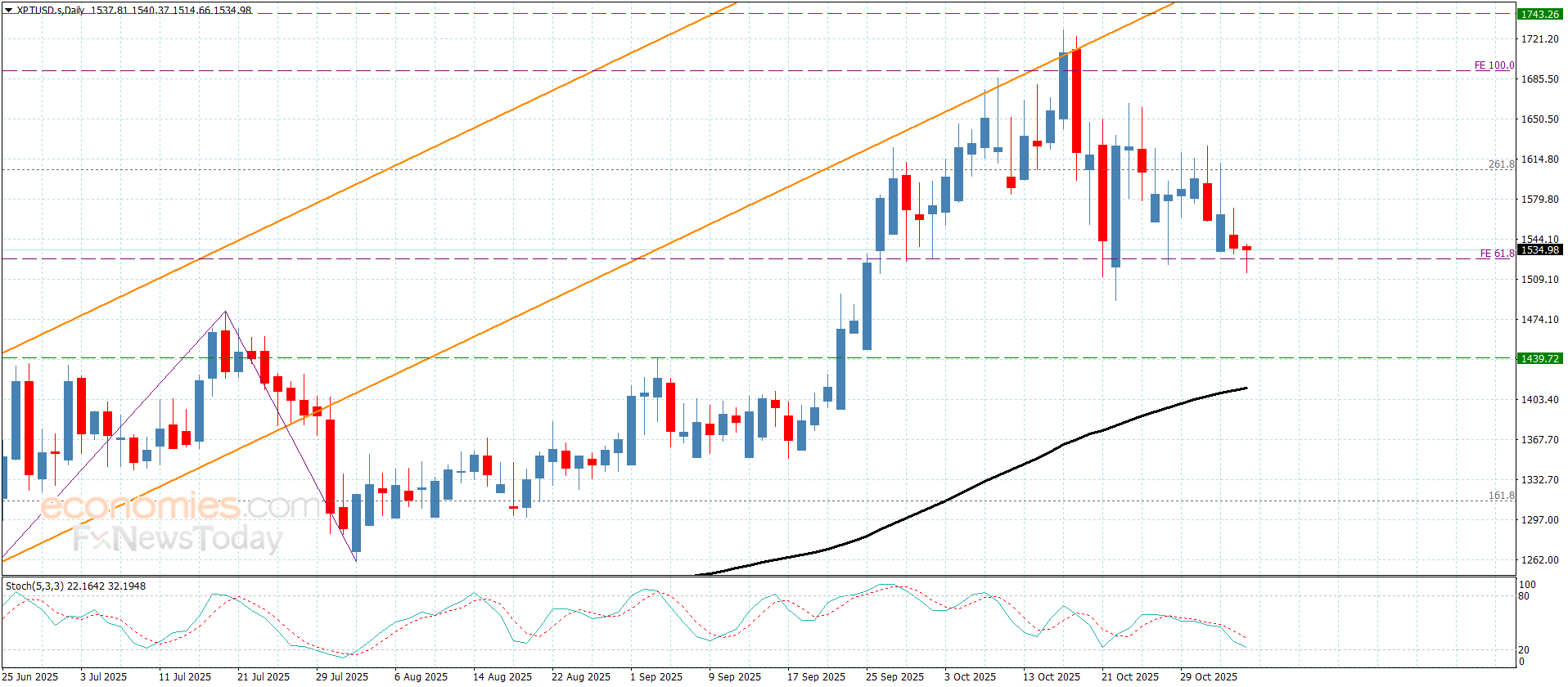Click the 1685.50 price axis value
The height and width of the screenshot is (687, 1568).
pos(1539,79)
